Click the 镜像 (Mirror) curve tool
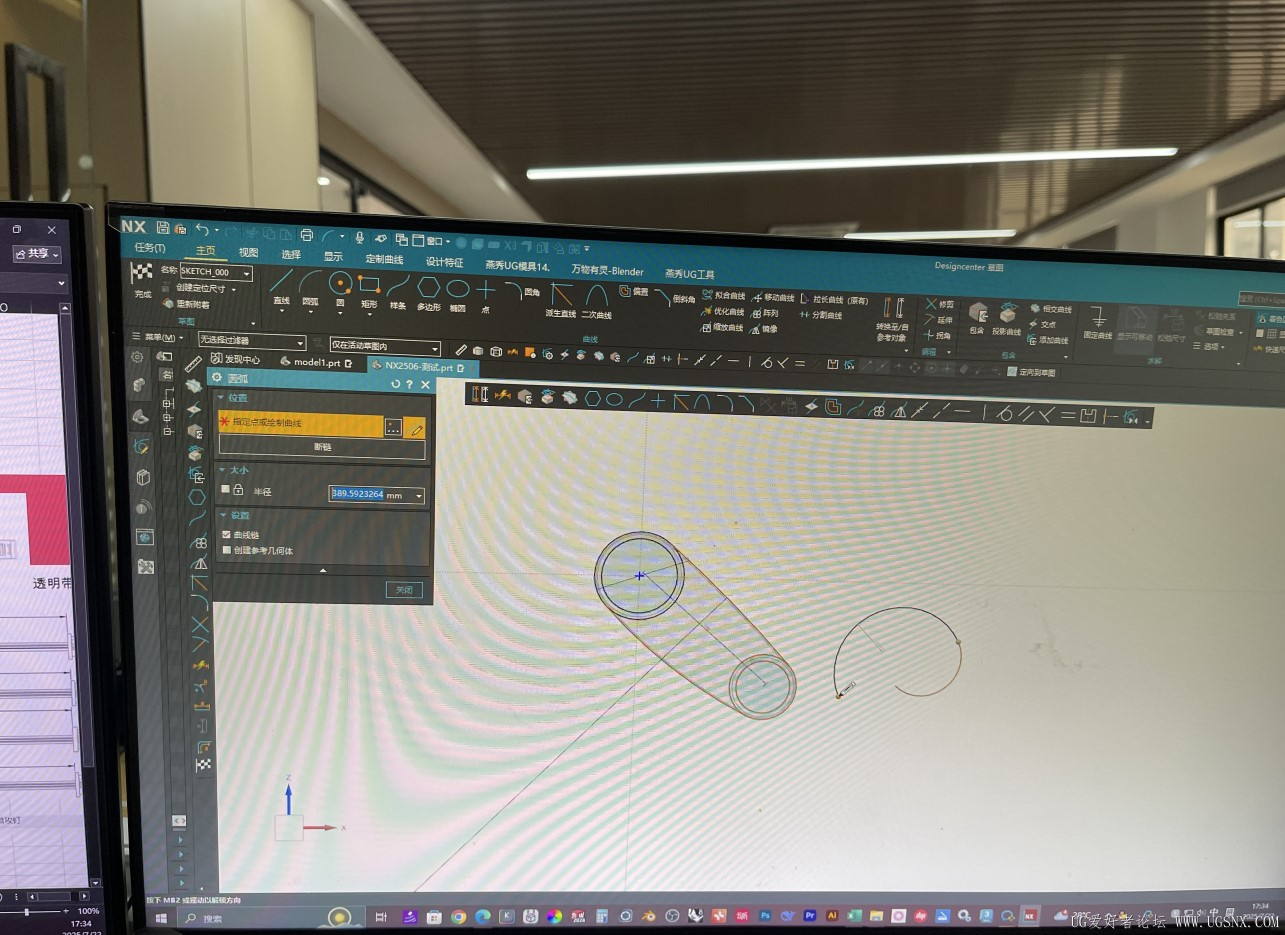This screenshot has width=1285, height=935. (762, 328)
